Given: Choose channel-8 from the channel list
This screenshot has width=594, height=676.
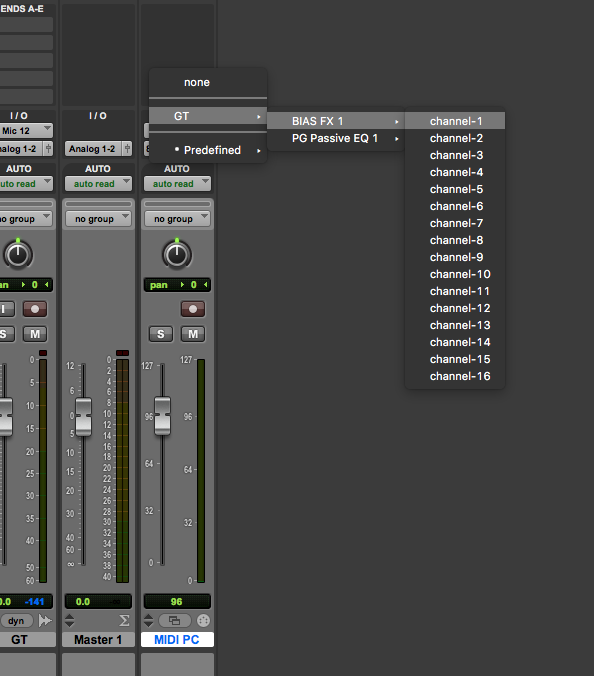Looking at the screenshot, I should tap(455, 240).
